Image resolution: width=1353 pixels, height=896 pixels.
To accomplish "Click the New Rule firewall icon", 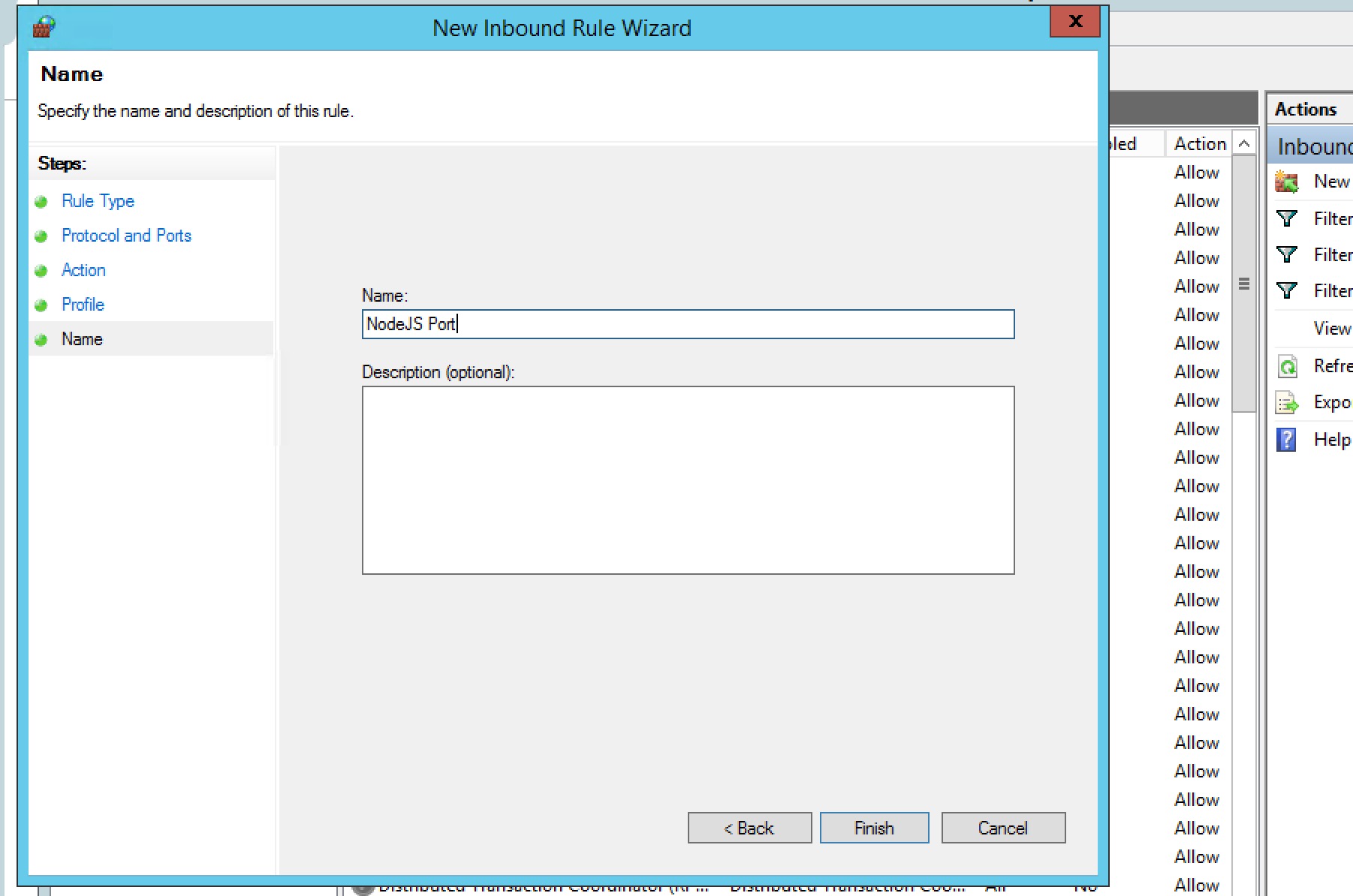I will click(1286, 182).
